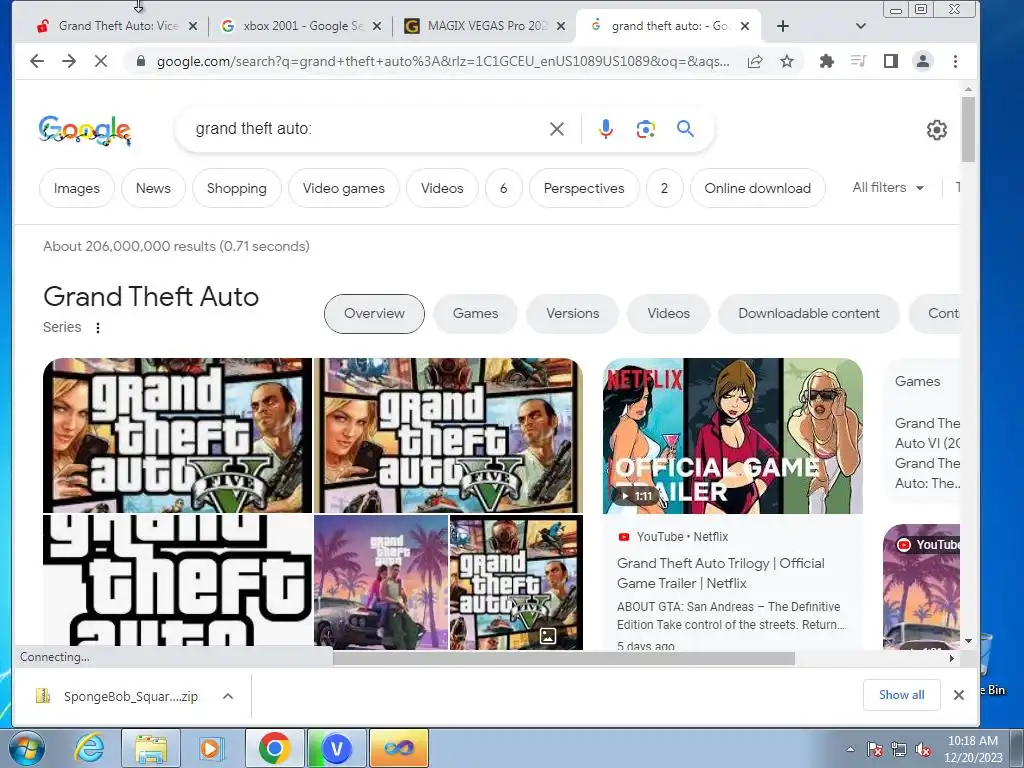Start voice search with microphone icon

605,129
